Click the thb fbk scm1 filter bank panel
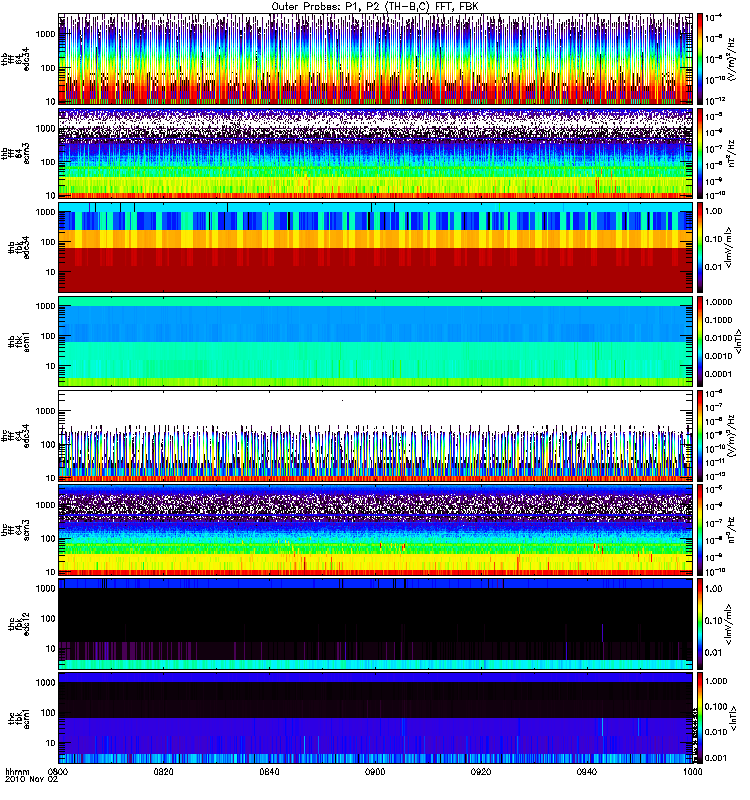The height and width of the screenshot is (800, 750). tap(376, 341)
